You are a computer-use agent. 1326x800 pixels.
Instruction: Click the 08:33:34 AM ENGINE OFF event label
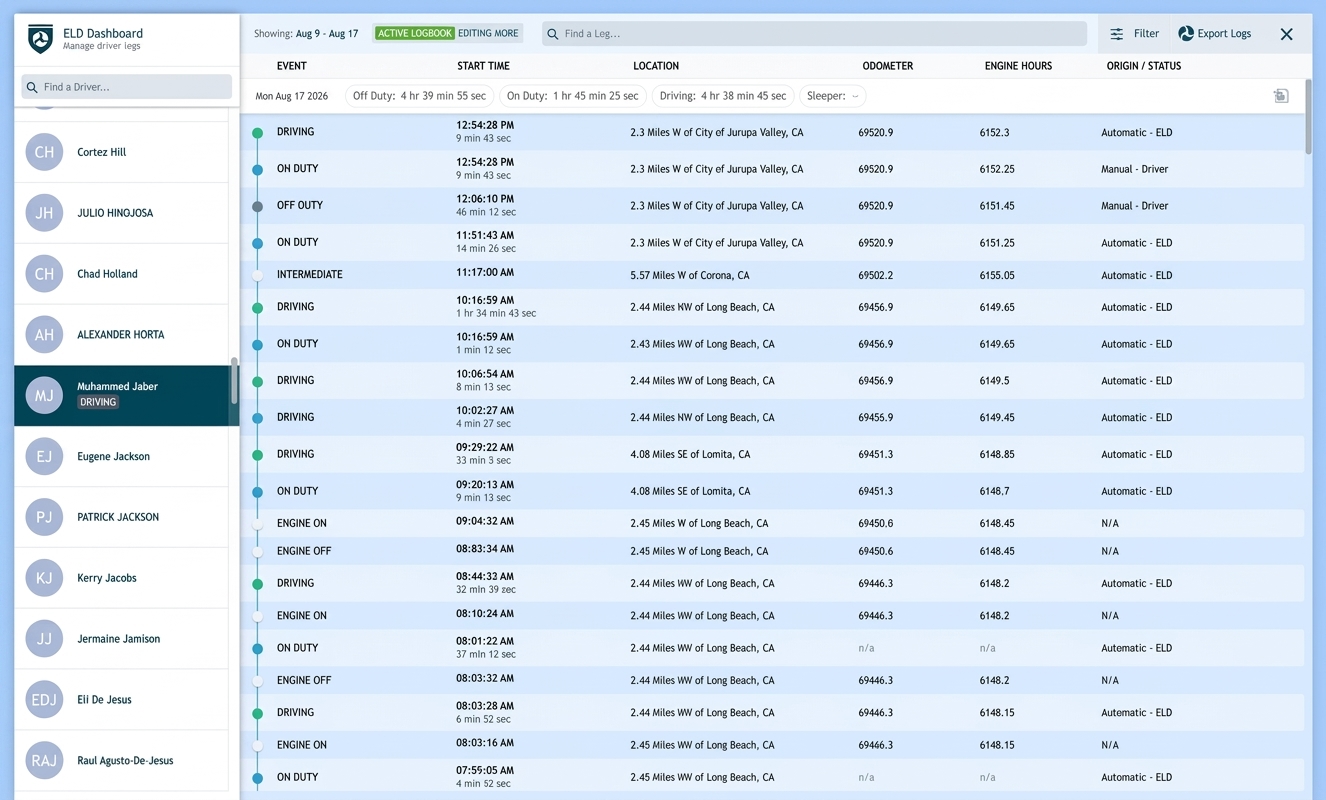[x=304, y=551]
